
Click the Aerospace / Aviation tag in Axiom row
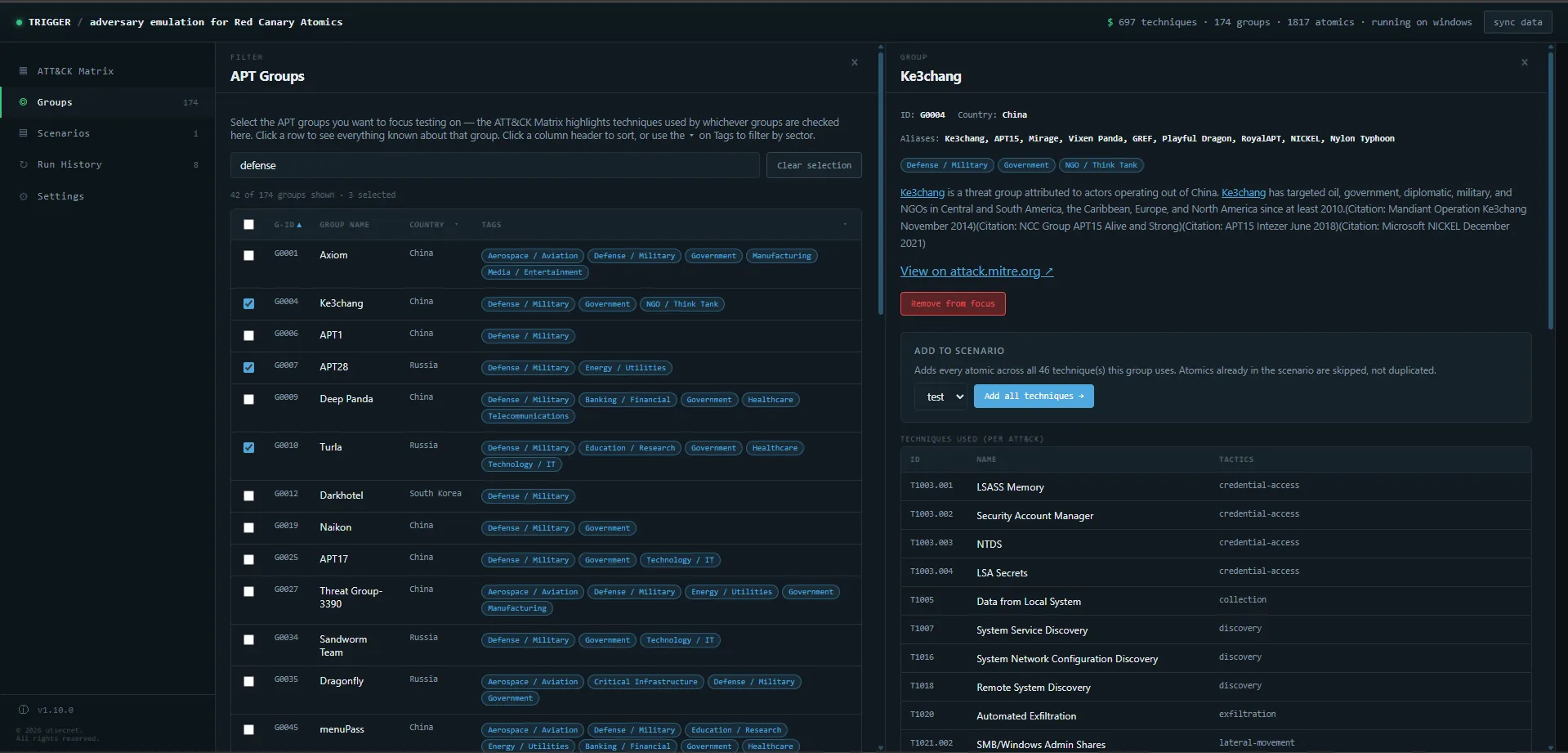(533, 256)
